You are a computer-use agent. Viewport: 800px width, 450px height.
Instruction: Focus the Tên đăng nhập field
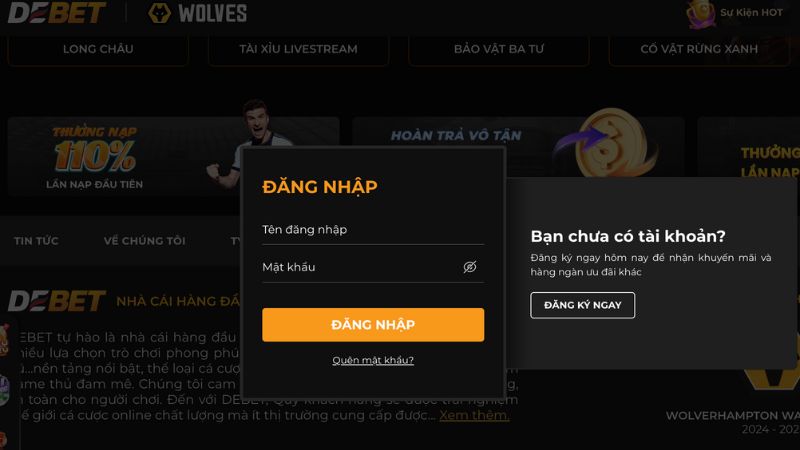[x=373, y=230]
